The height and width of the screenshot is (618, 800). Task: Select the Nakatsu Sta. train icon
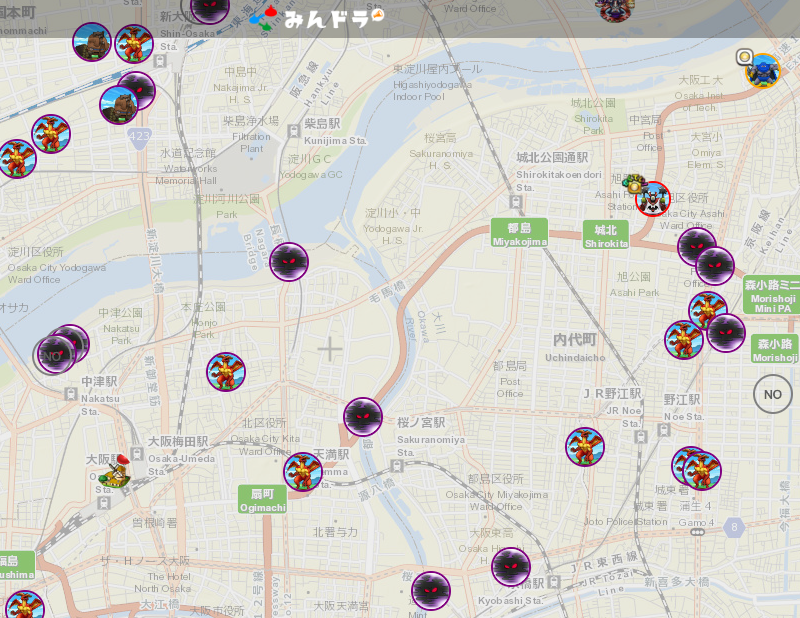71,394
